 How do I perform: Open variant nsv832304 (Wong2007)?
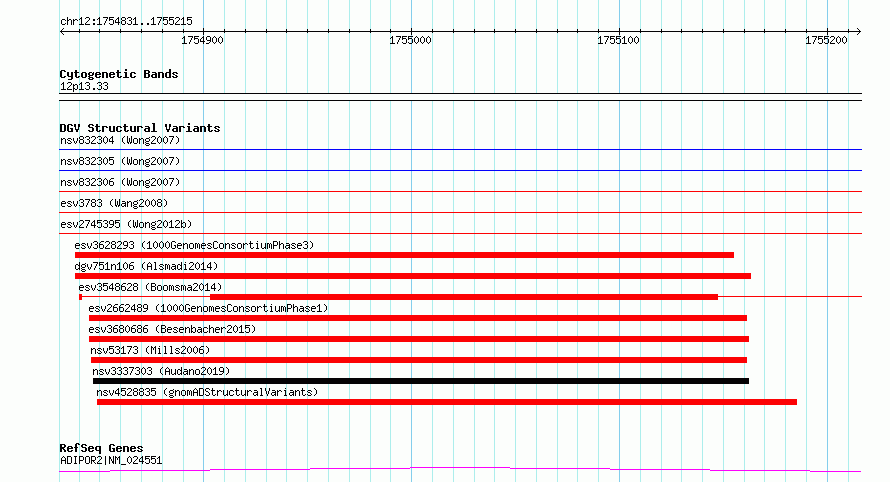pyautogui.click(x=120, y=140)
